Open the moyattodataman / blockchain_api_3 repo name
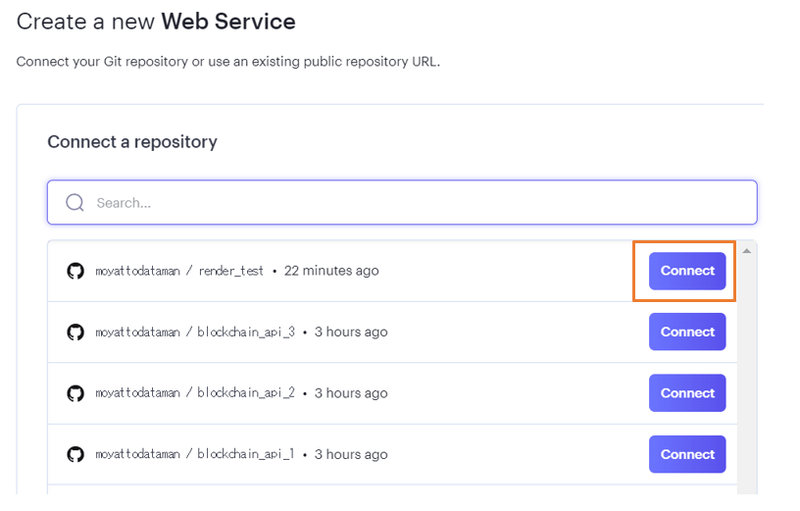The image size is (800, 511). [194, 332]
